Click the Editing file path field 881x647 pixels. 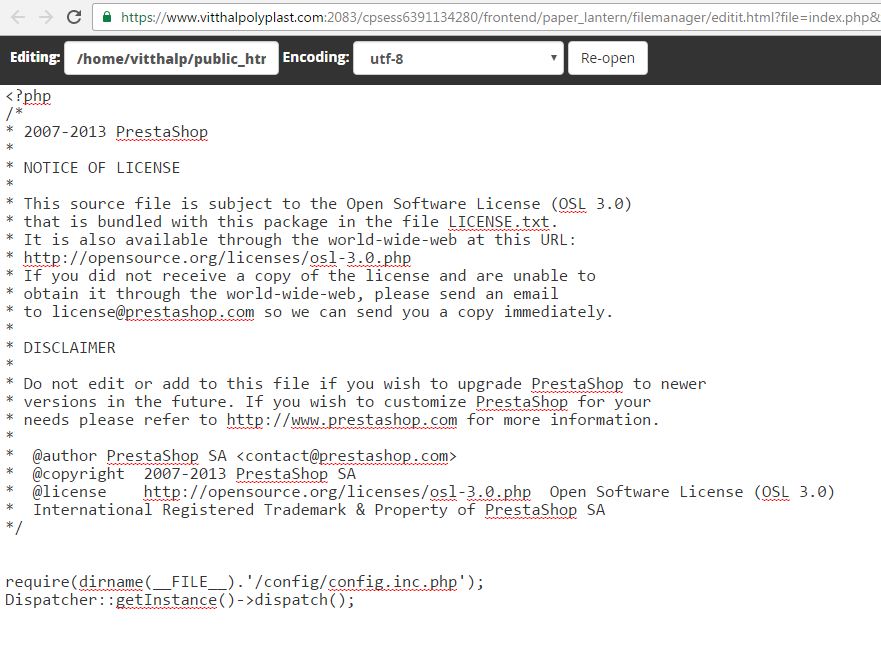click(x=171, y=58)
